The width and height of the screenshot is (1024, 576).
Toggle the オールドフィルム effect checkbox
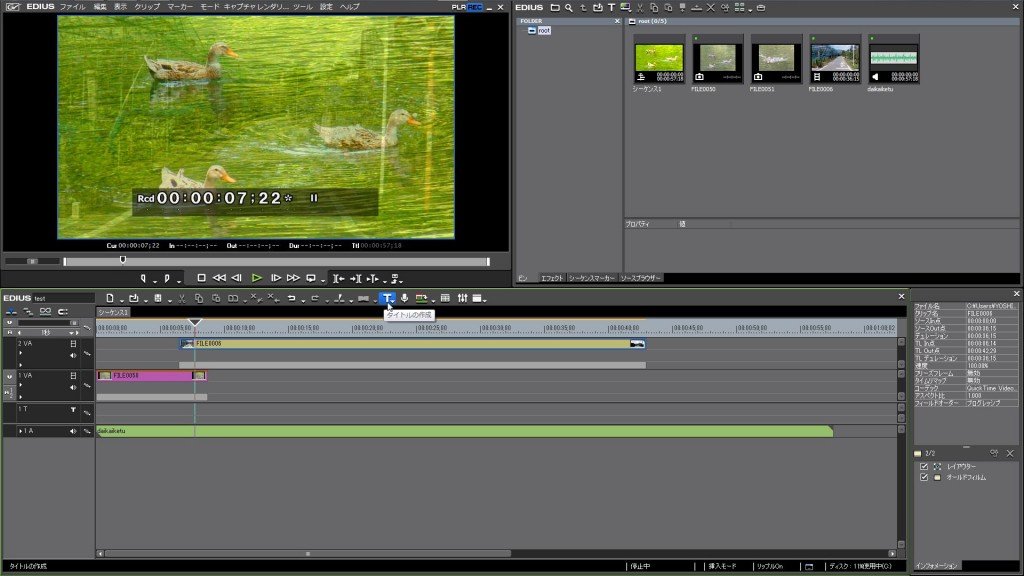(923, 477)
